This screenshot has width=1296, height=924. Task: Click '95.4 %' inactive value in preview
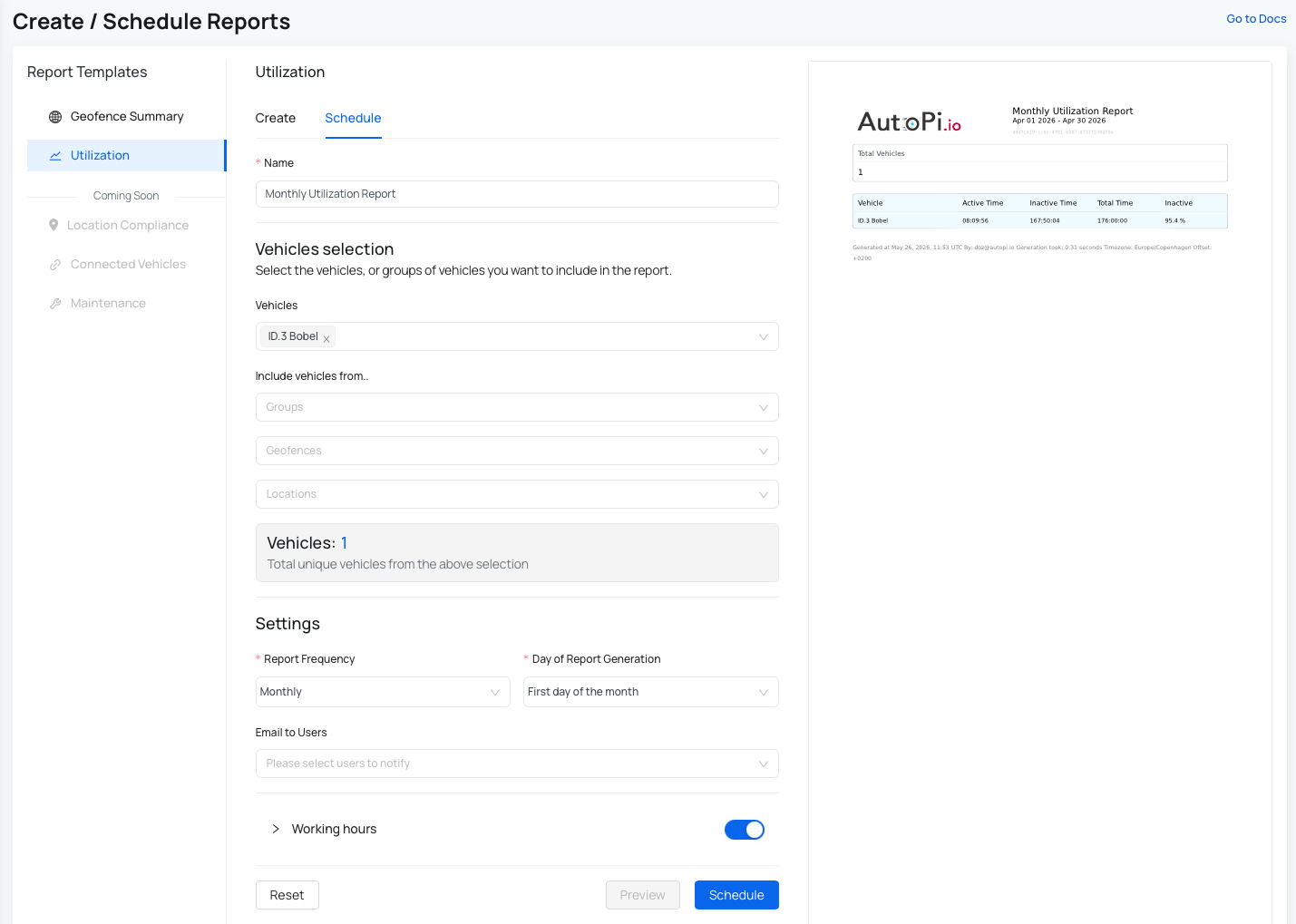(x=1174, y=220)
